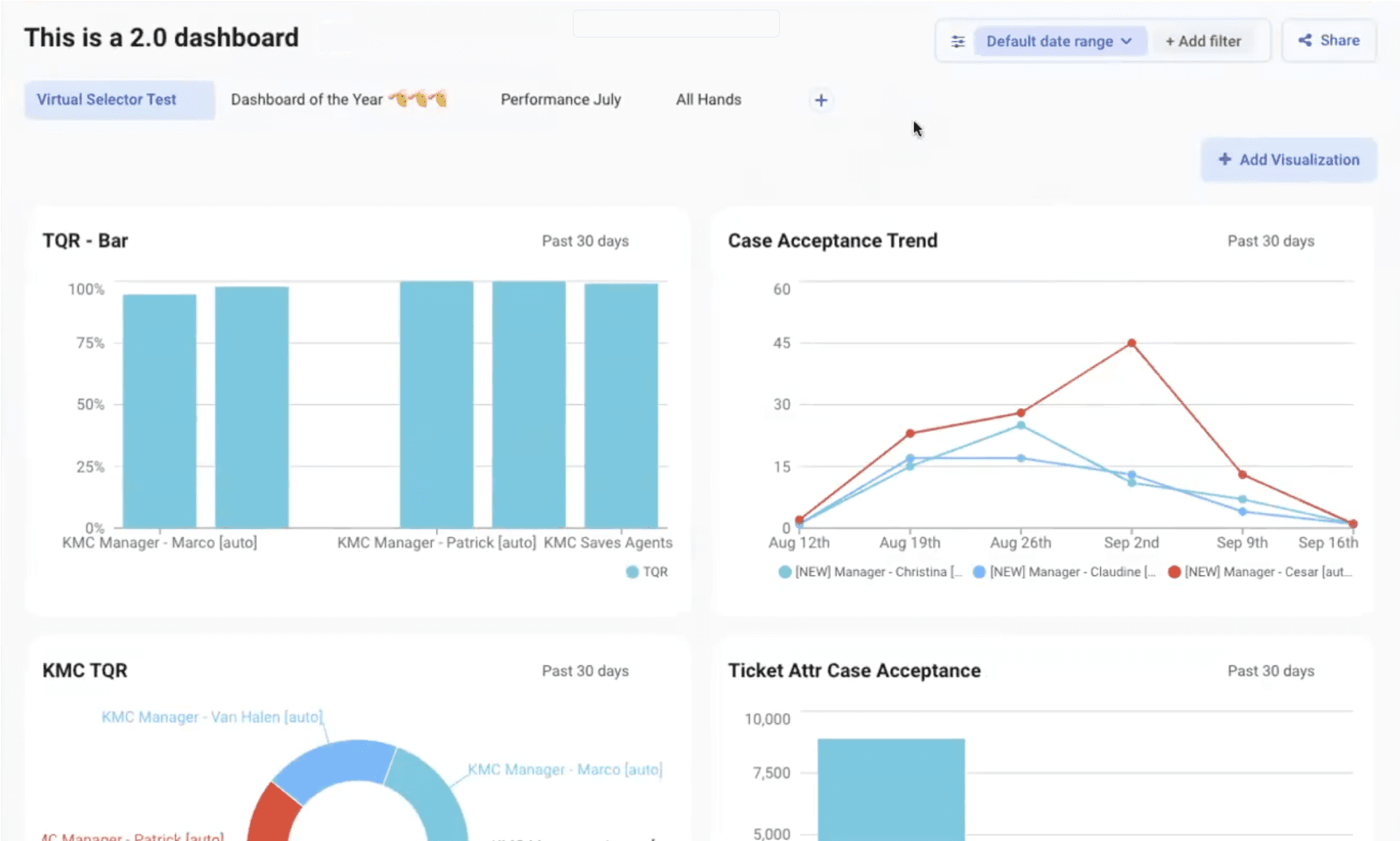Click KMC Manager - Patrick [auto] axis label

(x=436, y=543)
